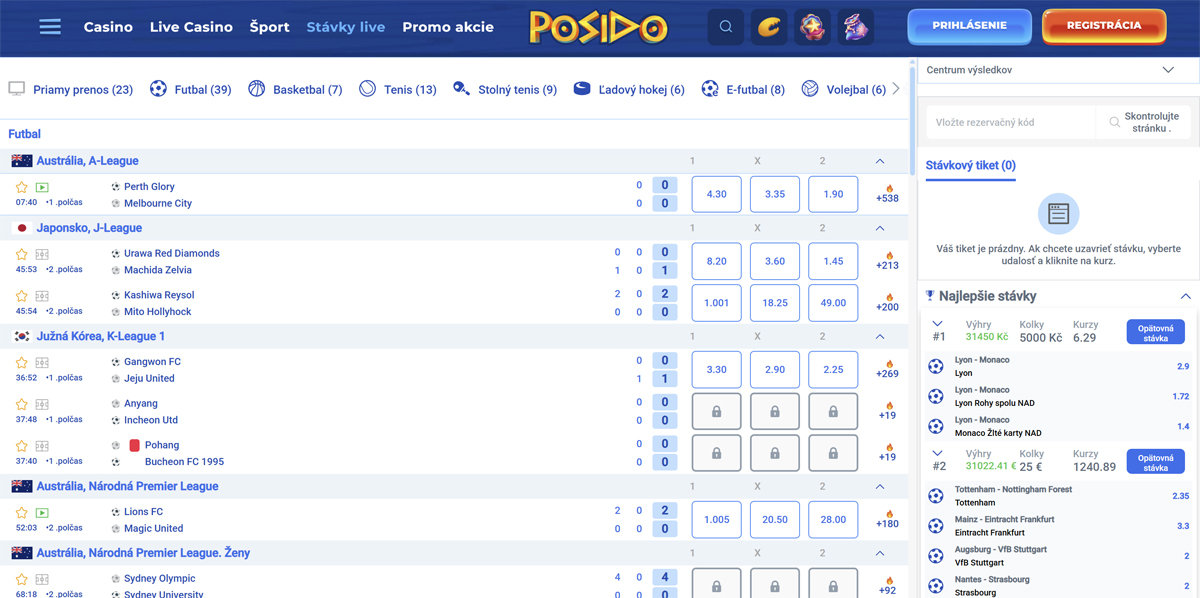This screenshot has width=1200, height=598.
Task: Open the rabbit game icon in header
Action: coord(855,27)
